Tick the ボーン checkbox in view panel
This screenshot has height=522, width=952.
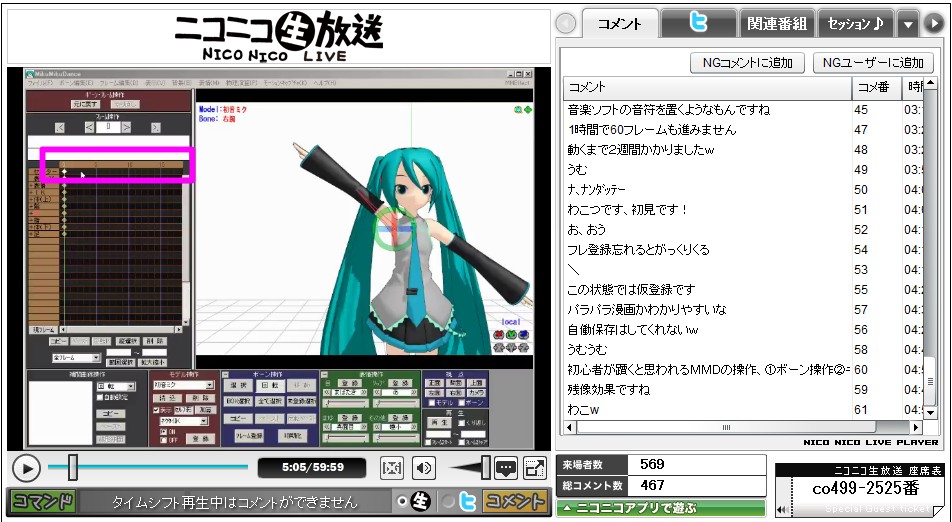tap(461, 403)
